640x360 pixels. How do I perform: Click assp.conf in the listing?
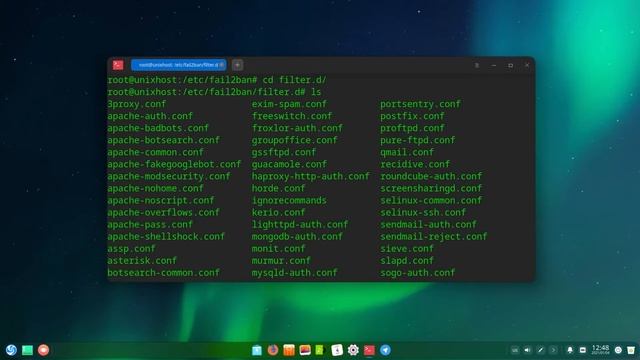point(131,249)
